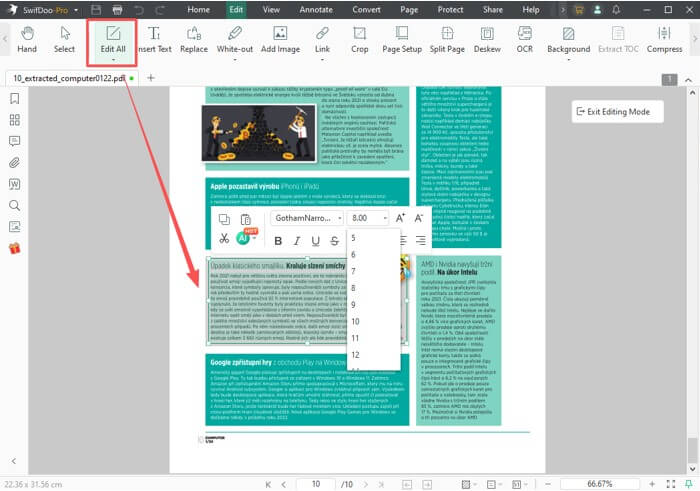Show page thumbnails in the sidebar
This screenshot has height=491, width=700.
[x=15, y=120]
